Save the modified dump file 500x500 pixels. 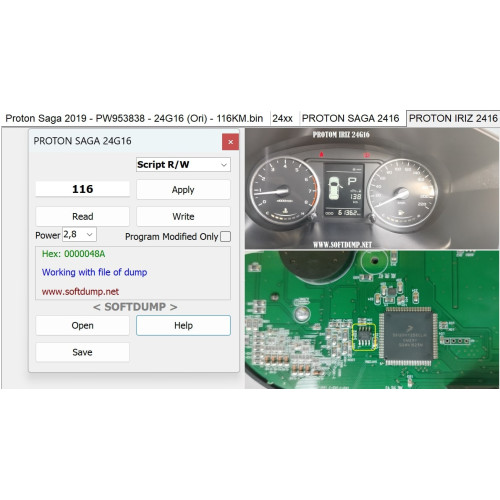point(82,352)
